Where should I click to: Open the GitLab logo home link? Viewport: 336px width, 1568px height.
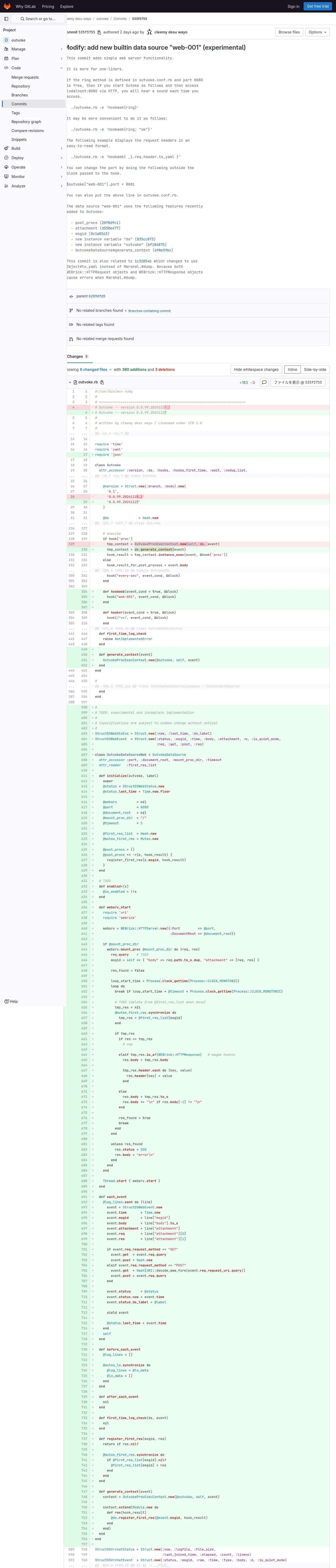click(x=7, y=6)
